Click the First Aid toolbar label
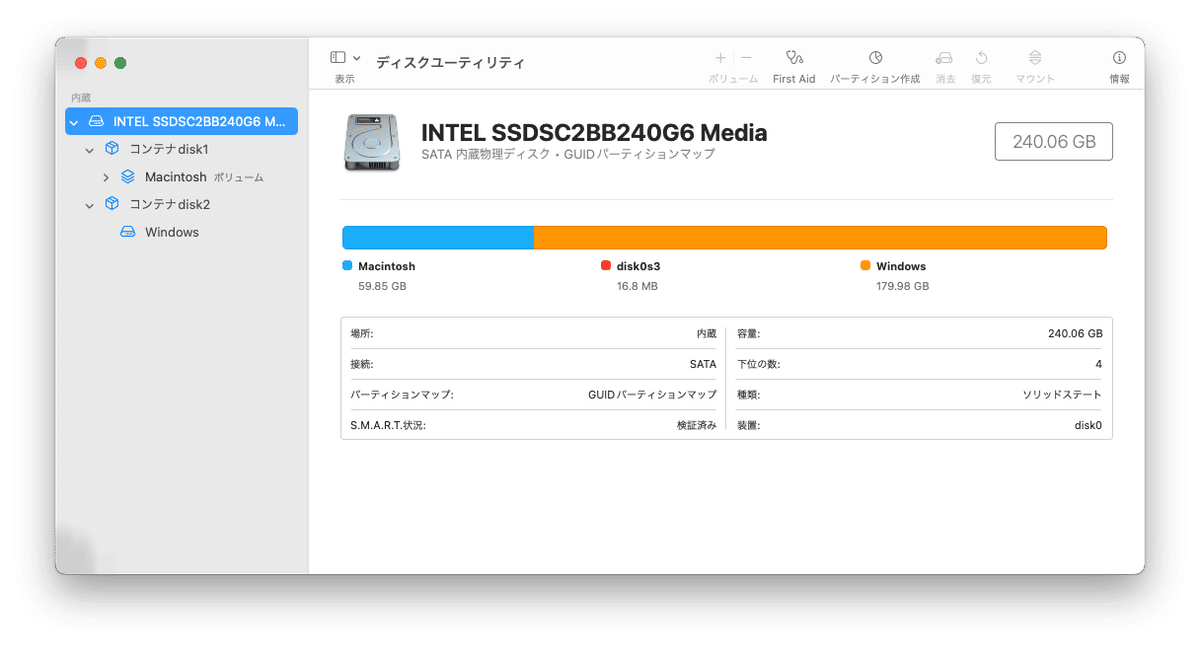The width and height of the screenshot is (1200, 647). (x=794, y=79)
